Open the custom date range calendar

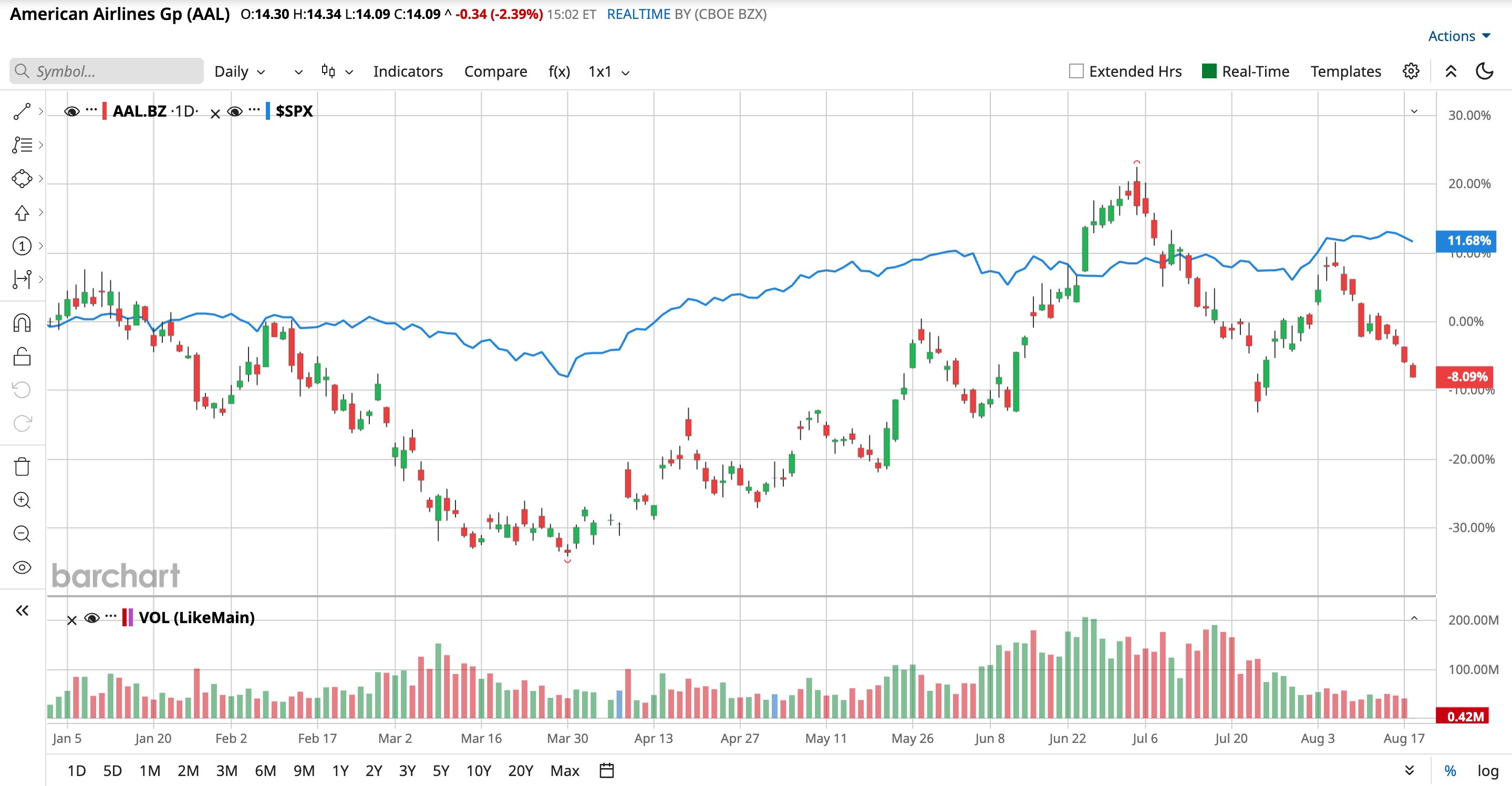[607, 770]
